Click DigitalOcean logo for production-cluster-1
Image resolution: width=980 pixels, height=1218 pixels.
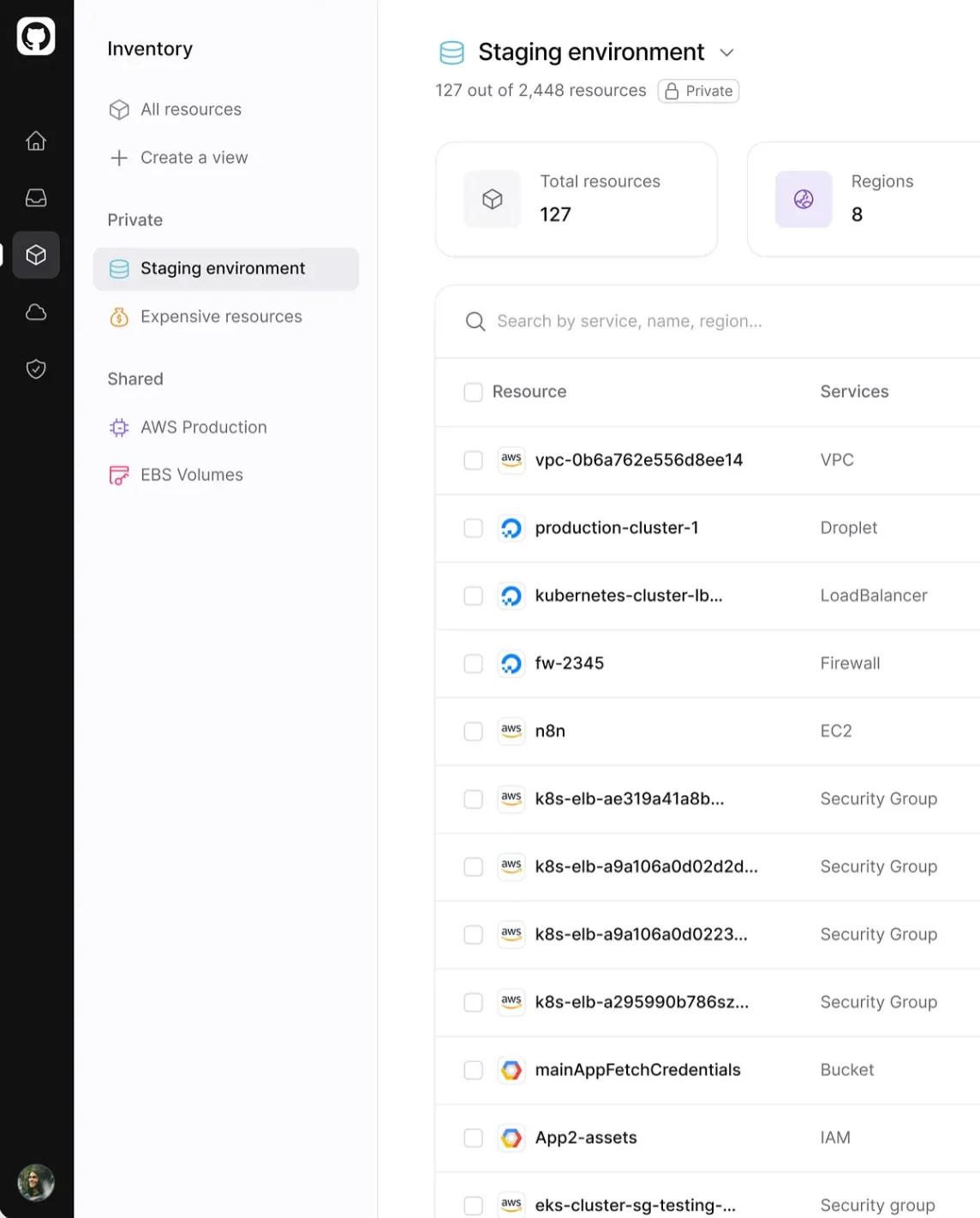click(511, 528)
